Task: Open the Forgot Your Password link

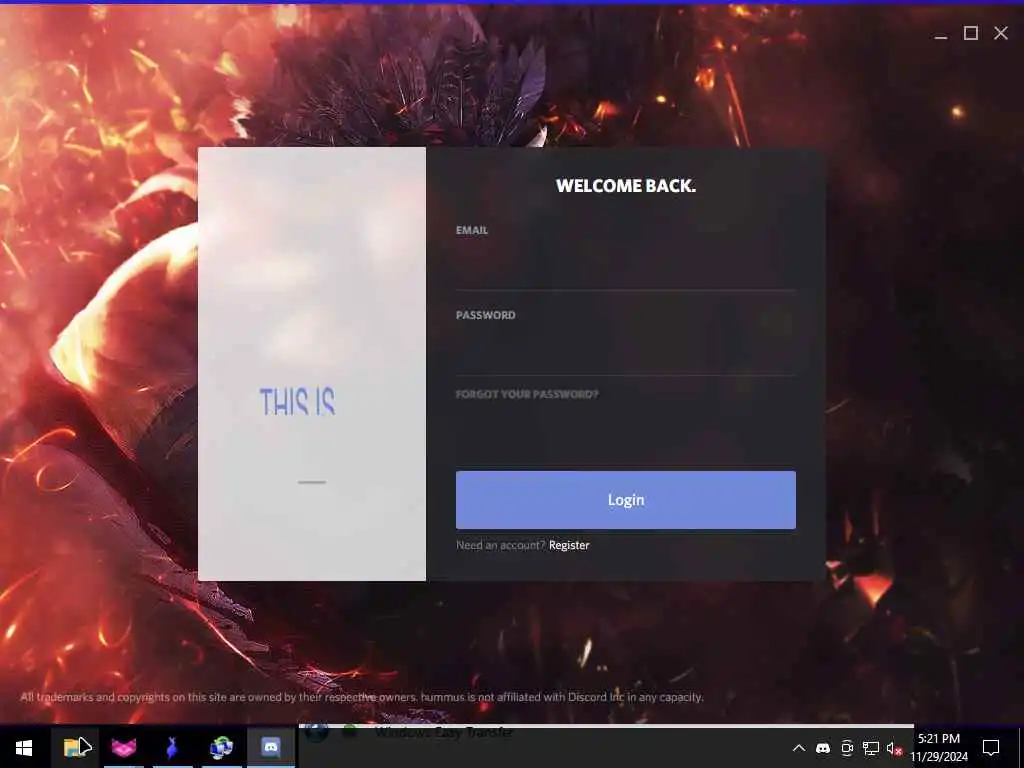Action: tap(527, 394)
